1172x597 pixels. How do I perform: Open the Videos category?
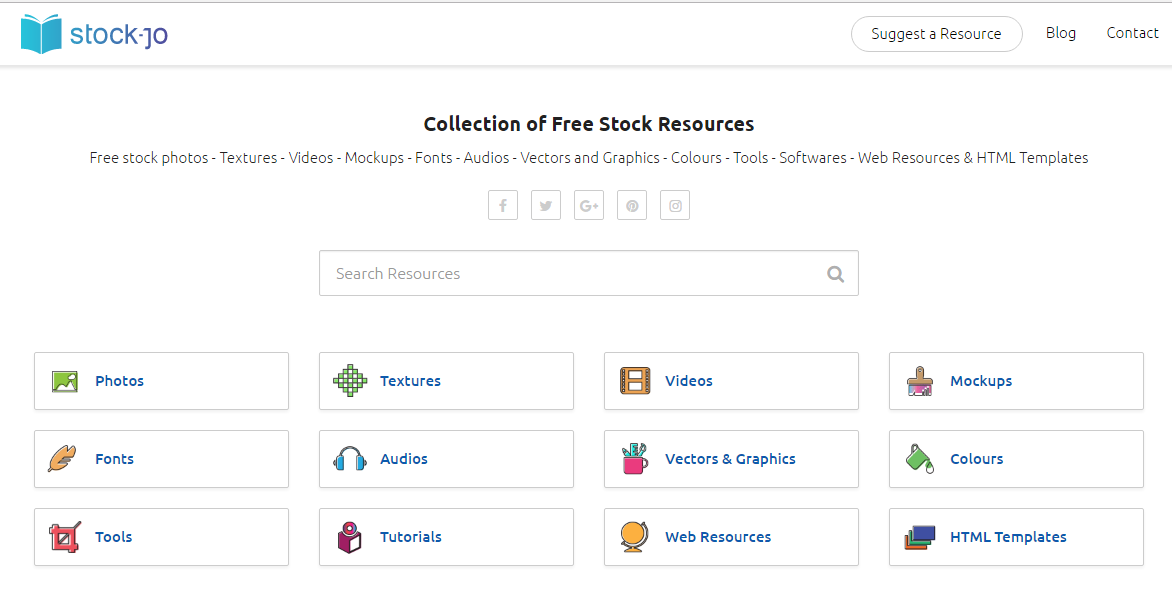731,381
